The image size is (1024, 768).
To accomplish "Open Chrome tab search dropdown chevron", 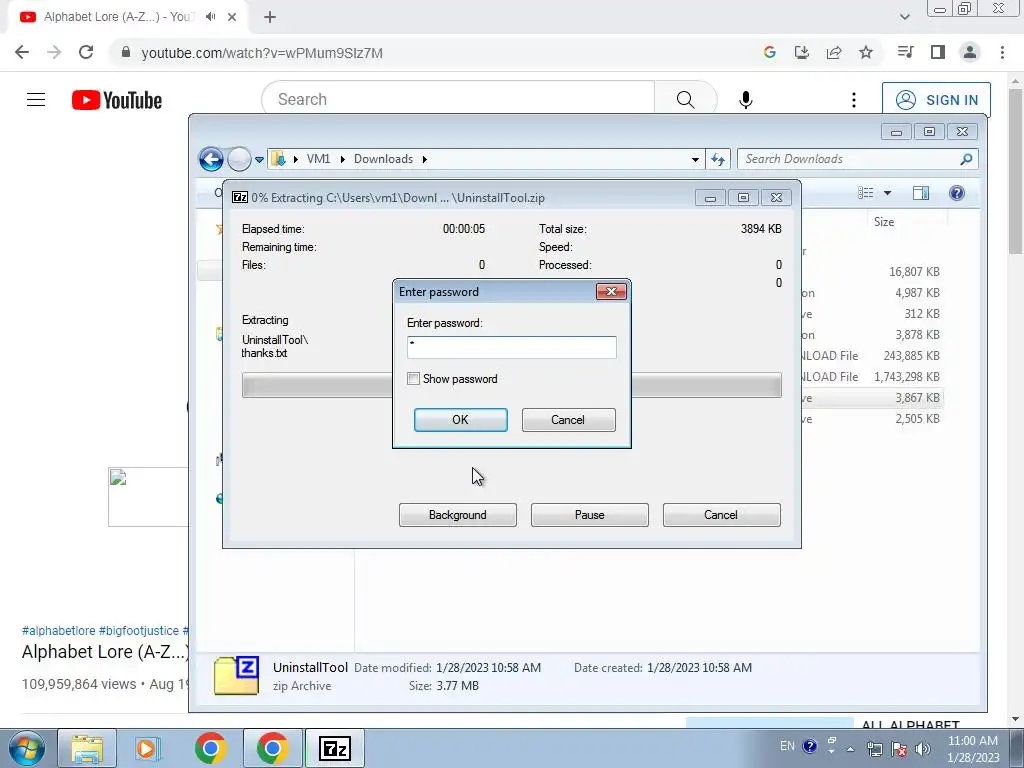I will click(x=904, y=17).
